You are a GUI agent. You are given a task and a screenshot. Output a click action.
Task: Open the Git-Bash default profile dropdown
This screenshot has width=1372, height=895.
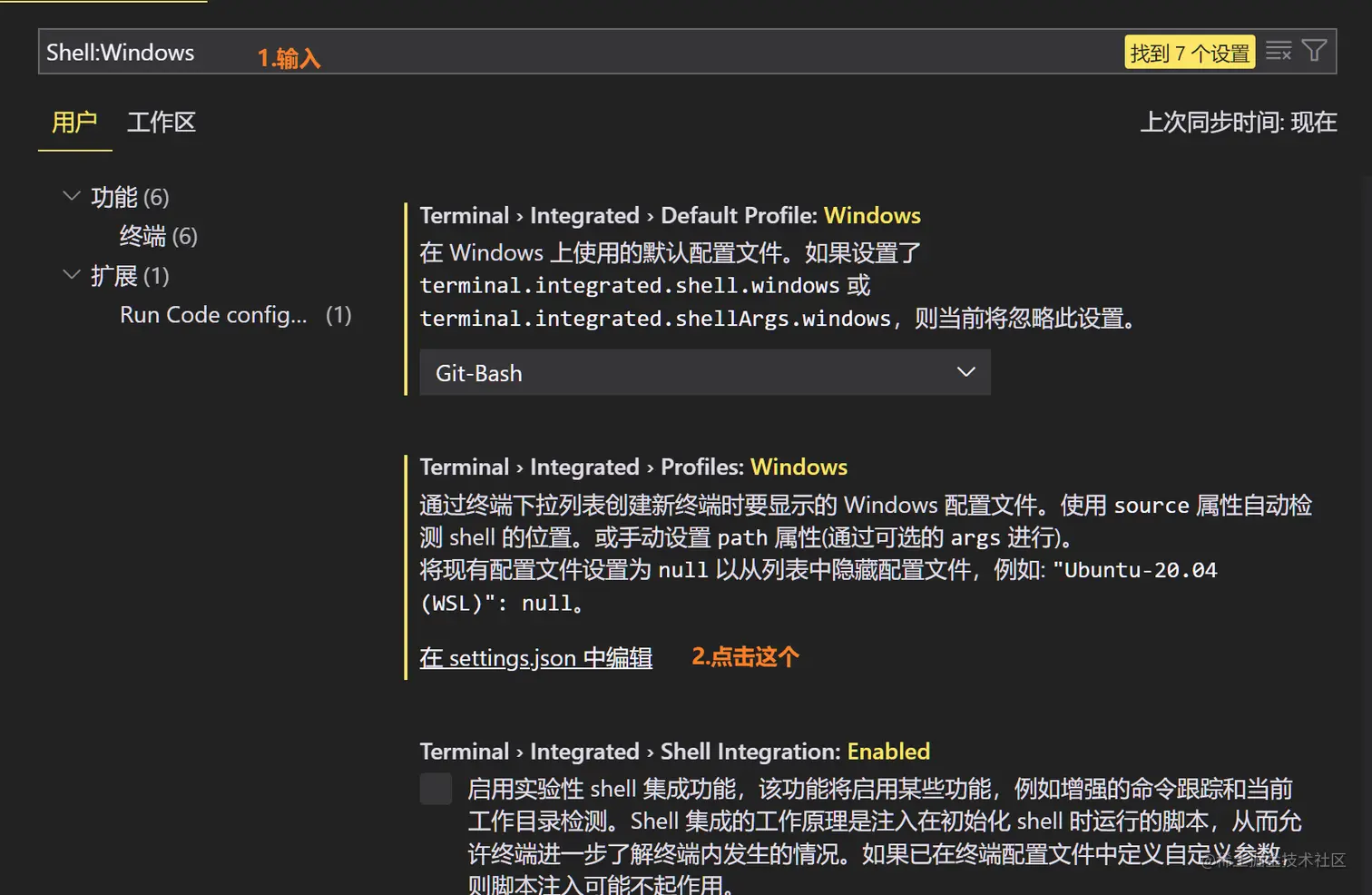click(704, 373)
